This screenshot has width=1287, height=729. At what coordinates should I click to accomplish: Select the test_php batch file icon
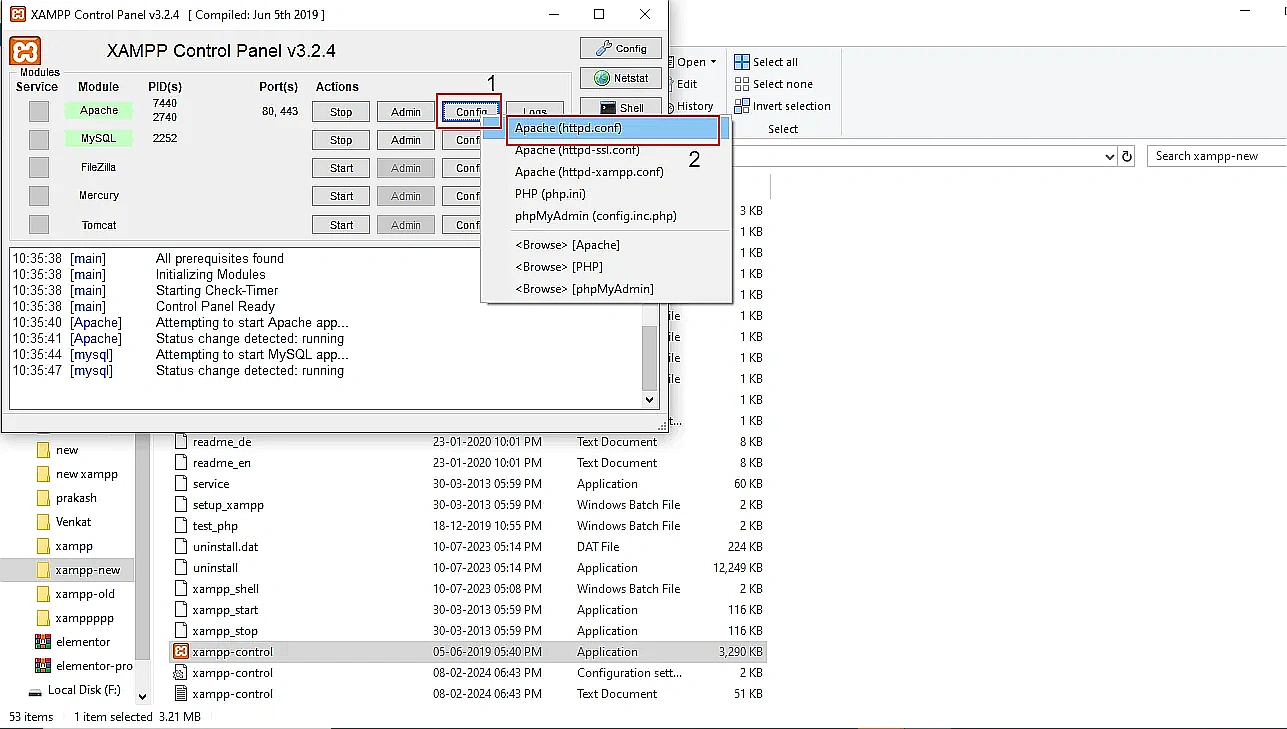(181, 526)
